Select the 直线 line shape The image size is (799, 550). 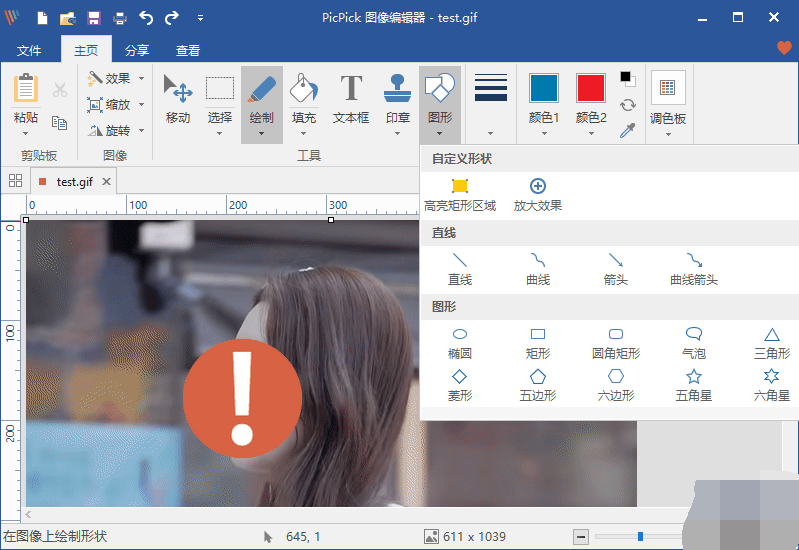pyautogui.click(x=460, y=269)
